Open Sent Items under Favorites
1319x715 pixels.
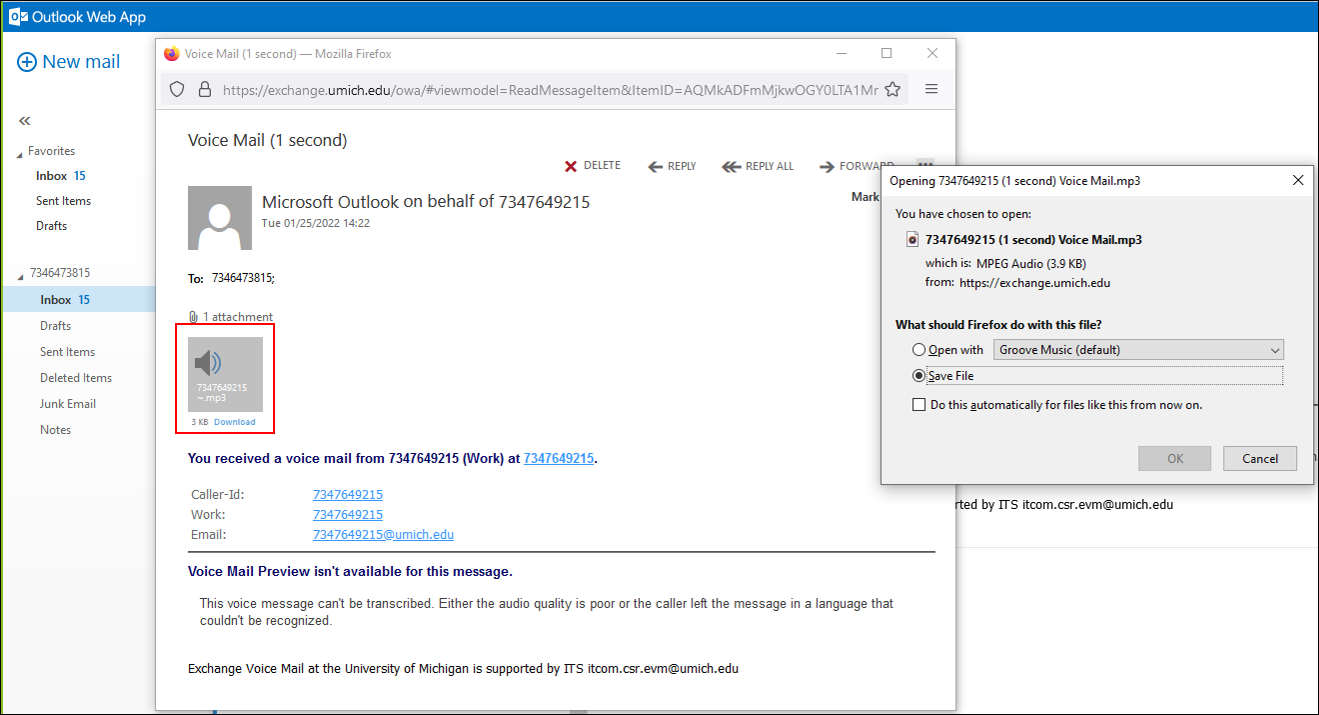63,201
